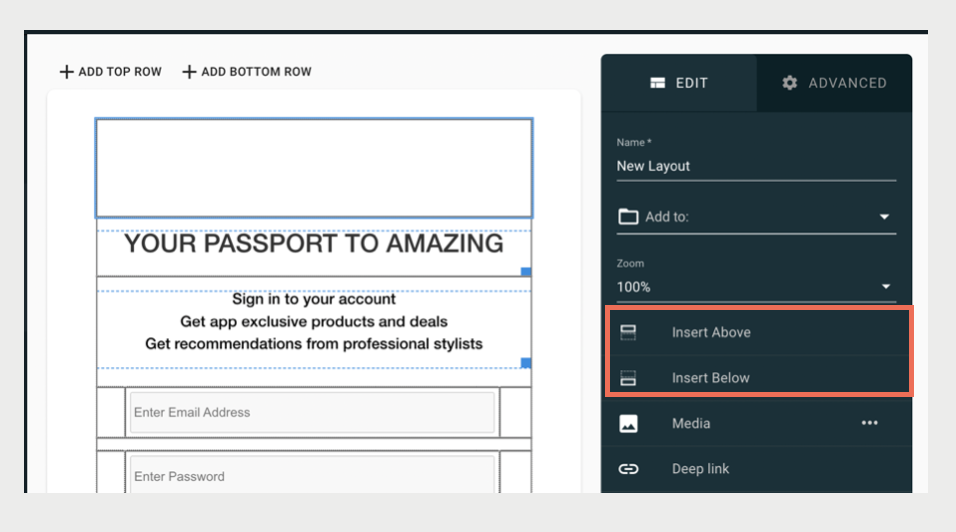Select the YOUR PASSPORT TO AMAZING heading
Screen dimensions: 956x532
[314, 244]
